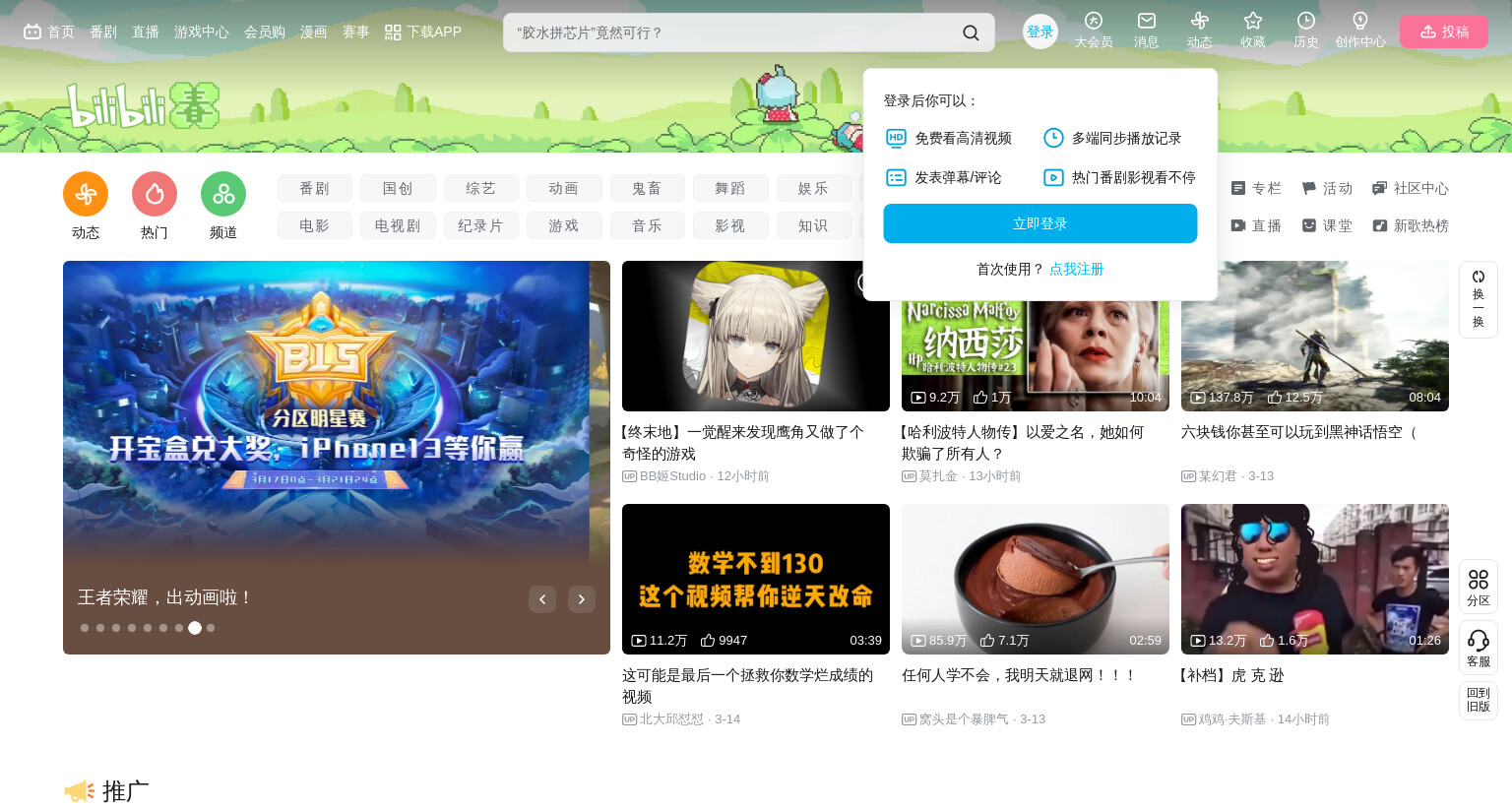
Task: Open 分区 floating sidebar button
Action: [1479, 587]
